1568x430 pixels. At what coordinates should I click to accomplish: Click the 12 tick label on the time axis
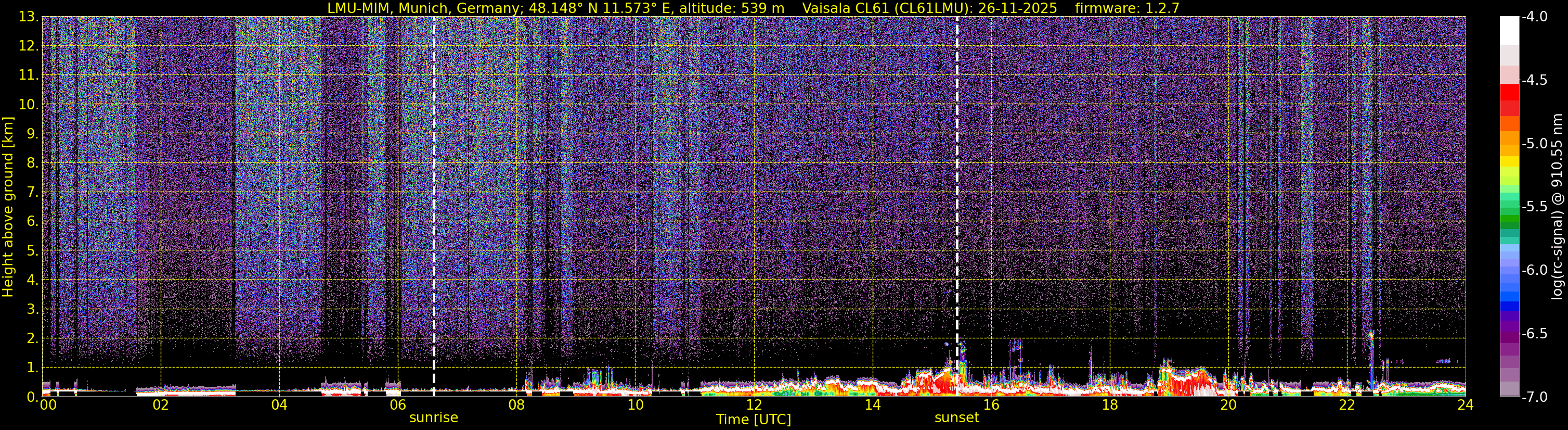point(754,405)
